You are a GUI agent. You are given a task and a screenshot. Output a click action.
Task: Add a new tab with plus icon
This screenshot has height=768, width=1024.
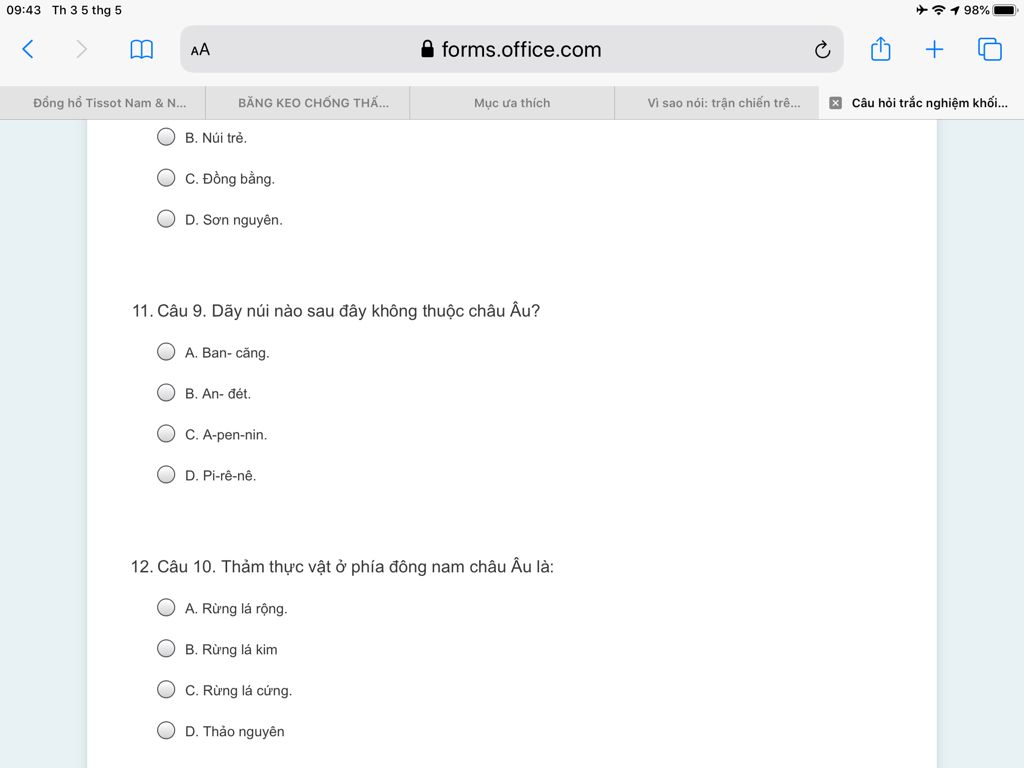pyautogui.click(x=934, y=49)
